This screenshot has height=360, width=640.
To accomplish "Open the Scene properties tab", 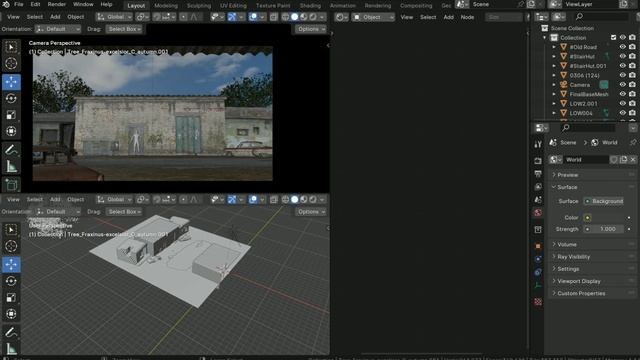I will tap(538, 200).
